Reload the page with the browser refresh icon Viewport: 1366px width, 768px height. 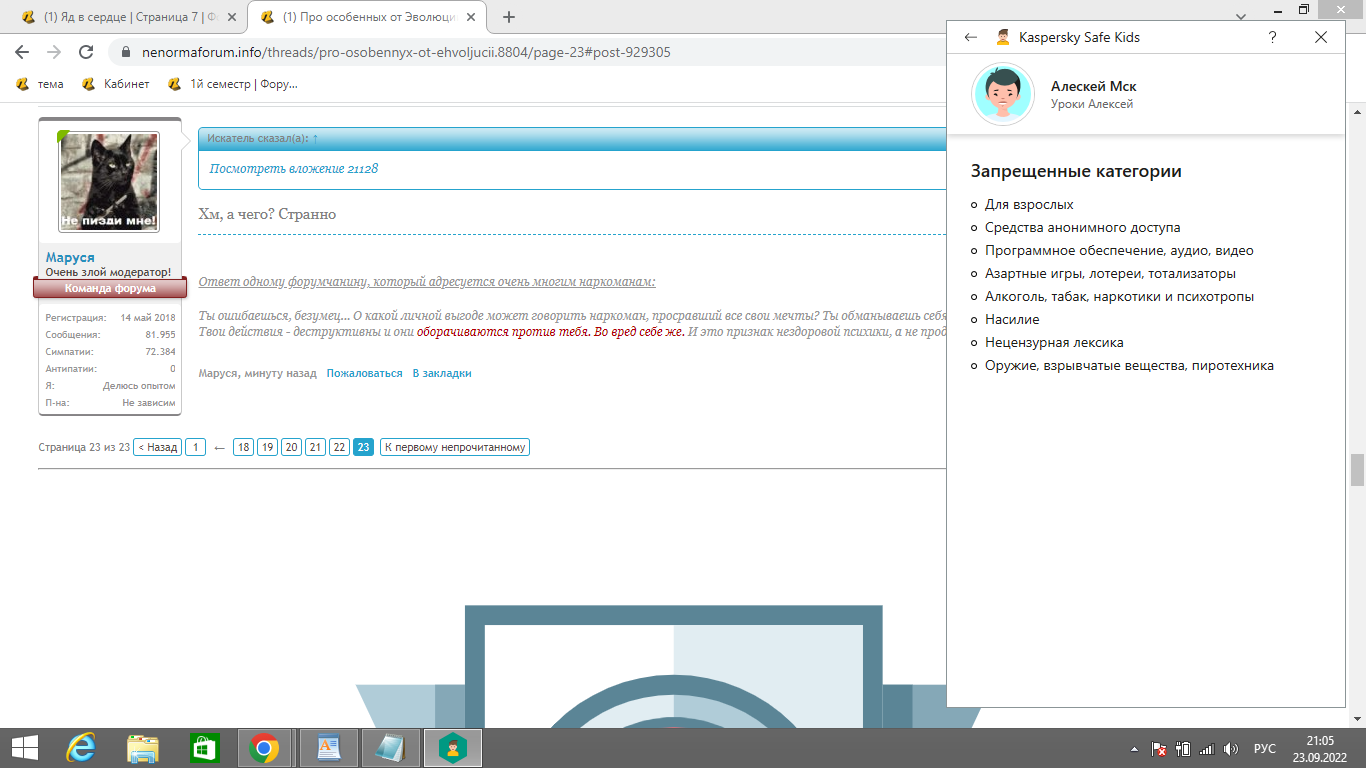86,52
